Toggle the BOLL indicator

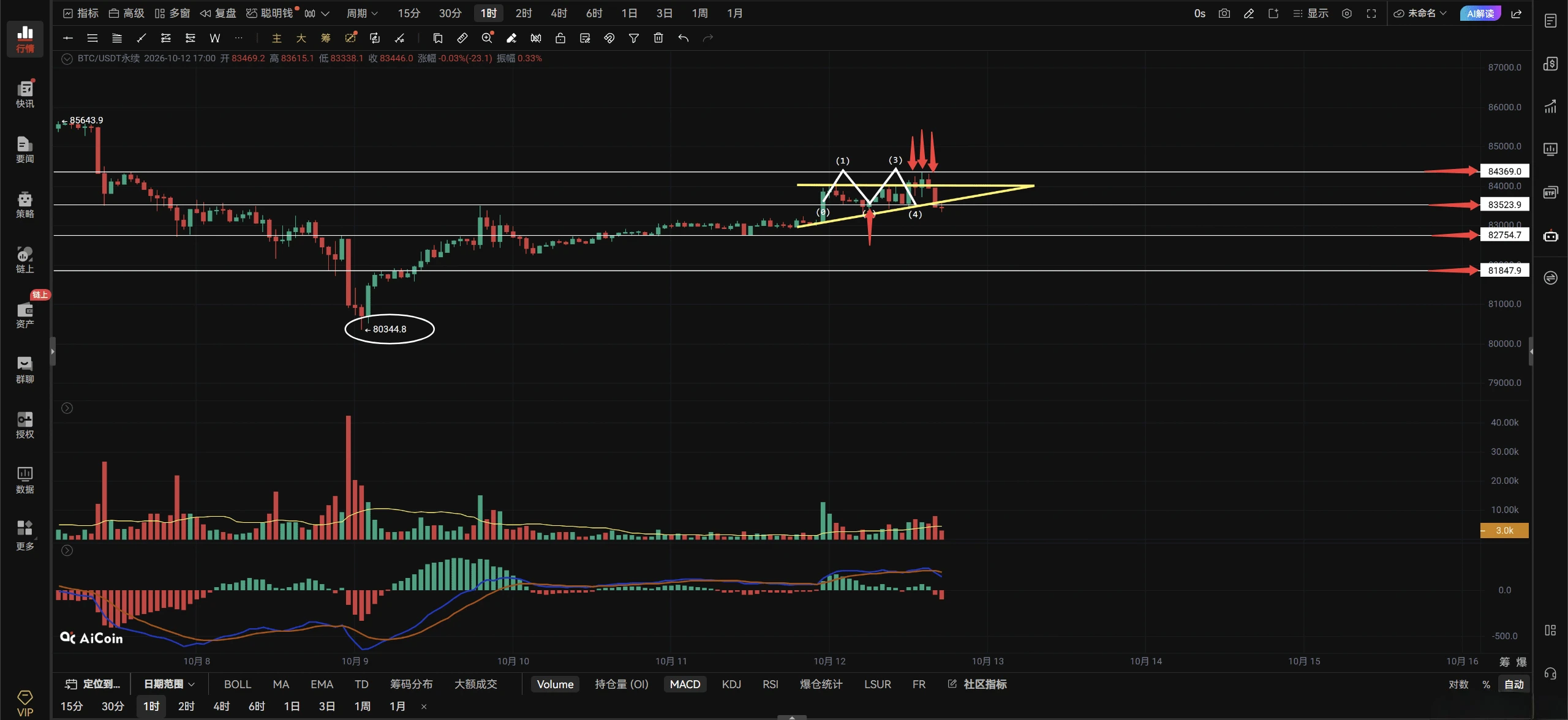[238, 684]
